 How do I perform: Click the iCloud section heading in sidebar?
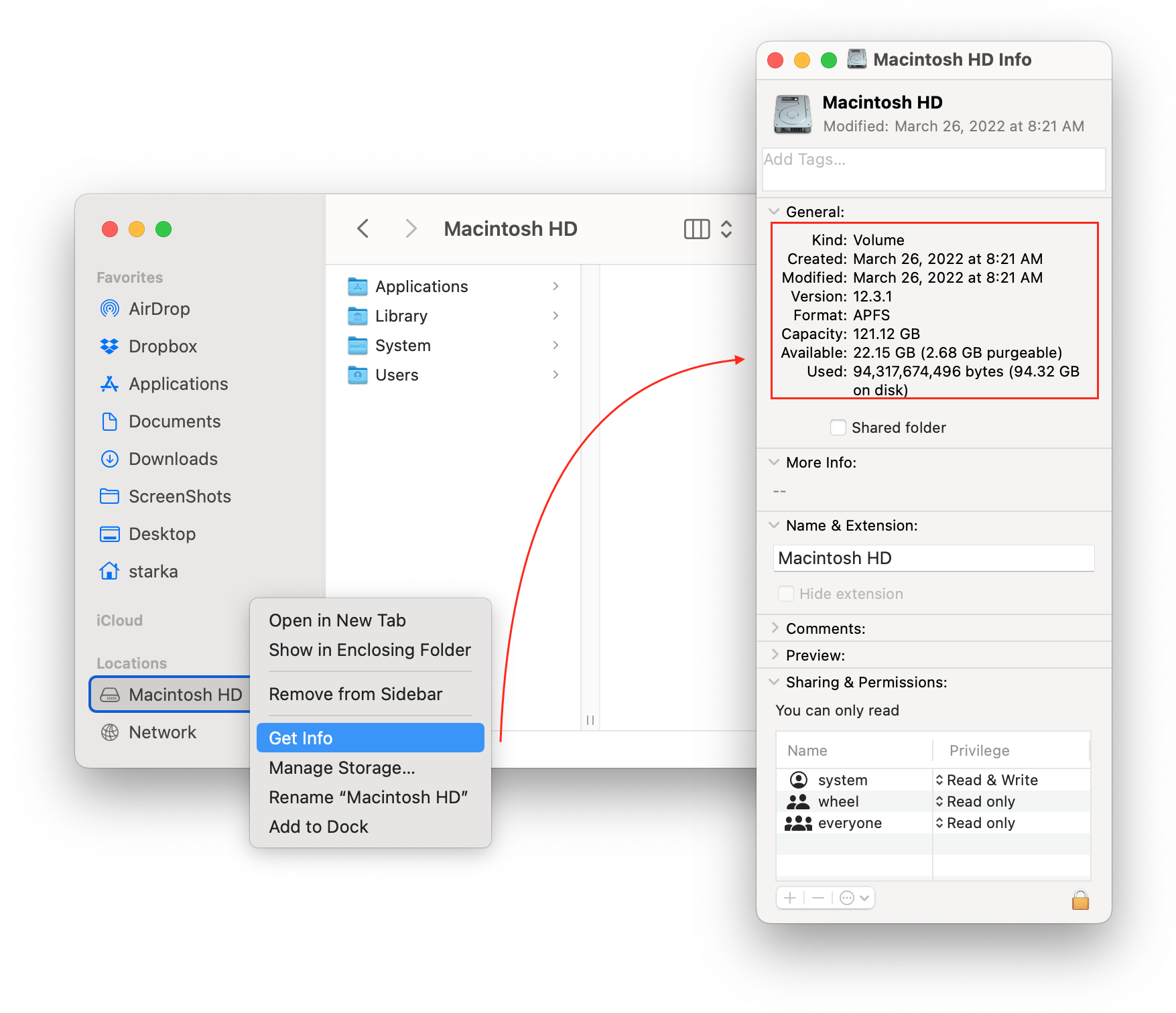(119, 620)
